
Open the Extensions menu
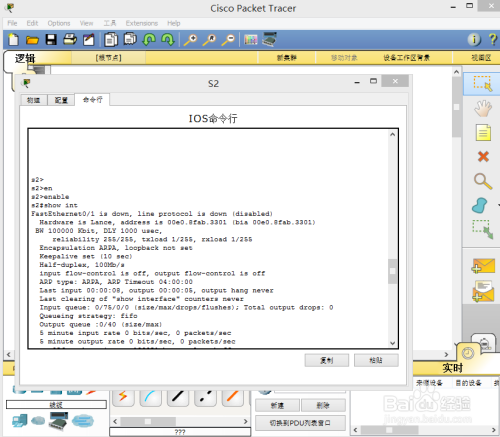(x=142, y=23)
